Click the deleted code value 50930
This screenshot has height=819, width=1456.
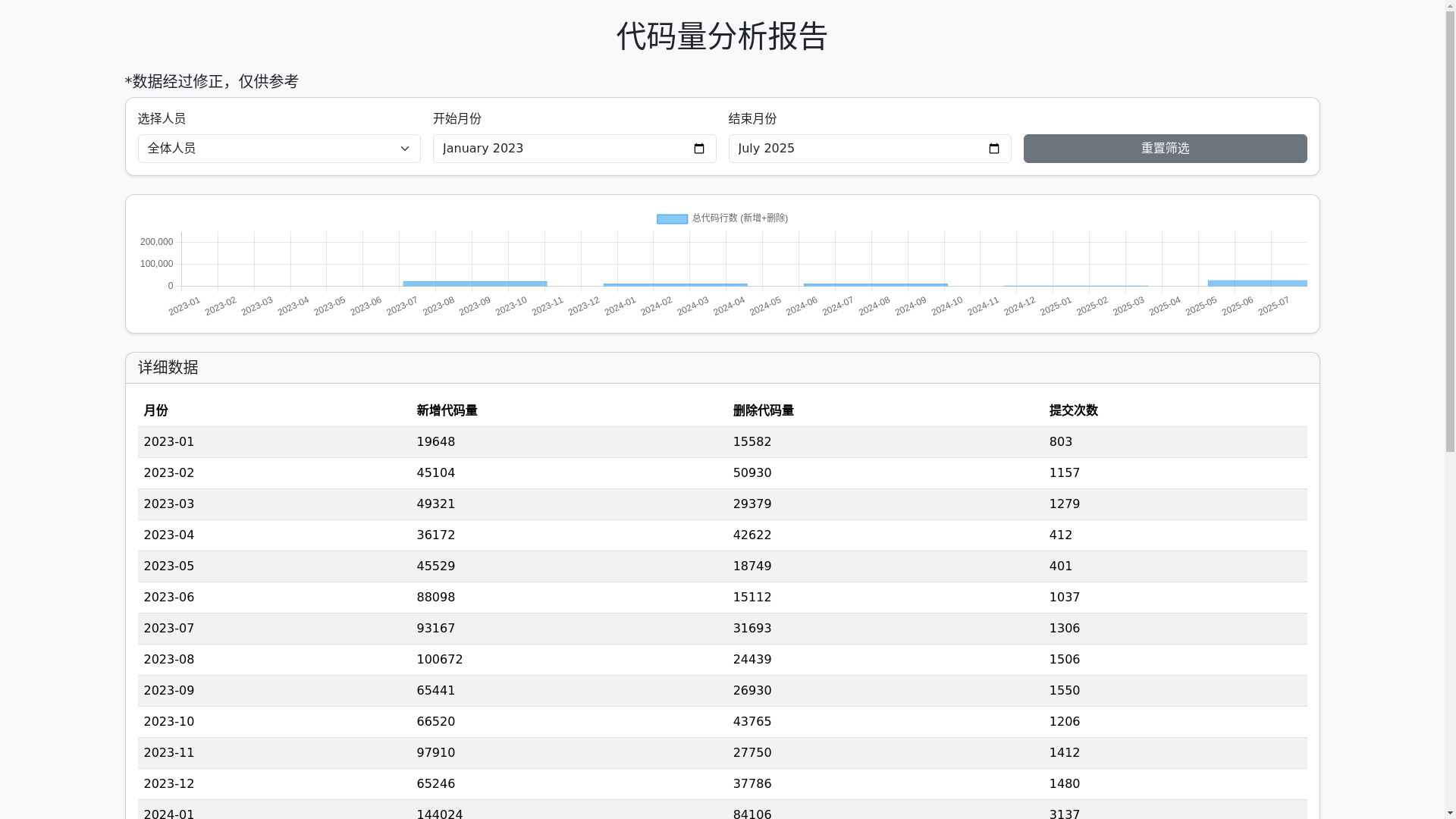pos(752,472)
